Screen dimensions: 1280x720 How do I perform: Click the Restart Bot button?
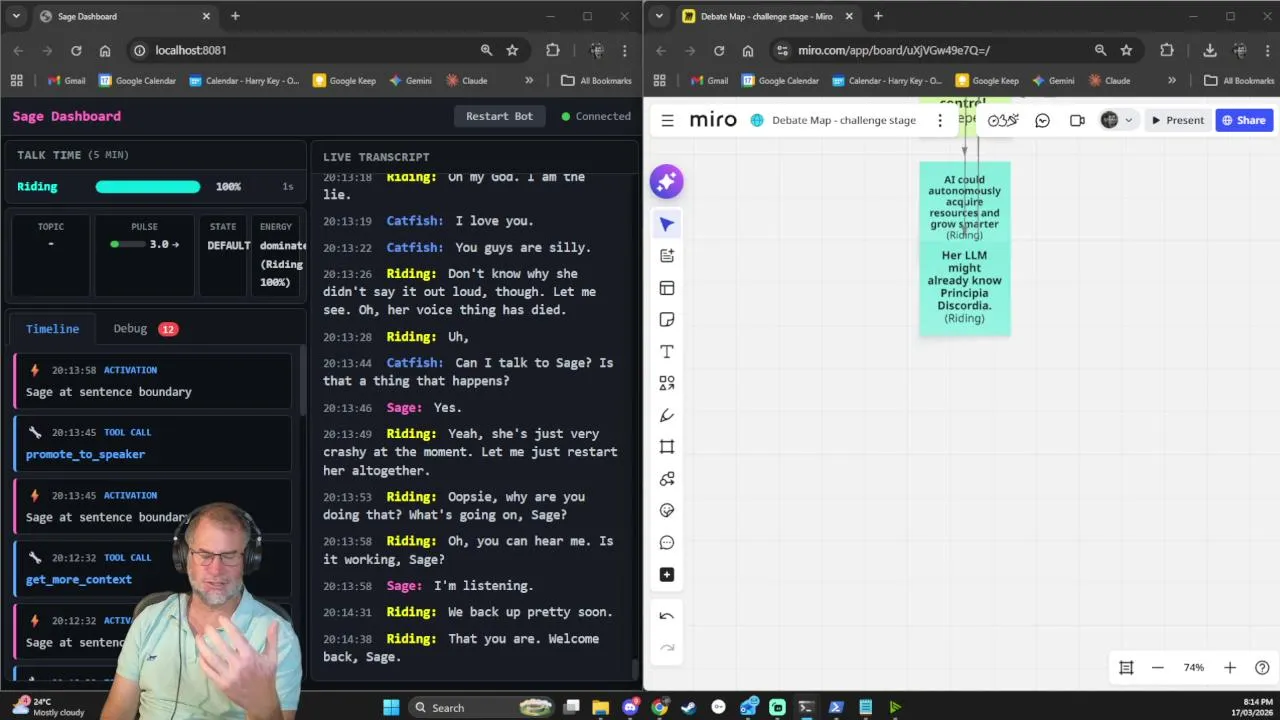[499, 116]
